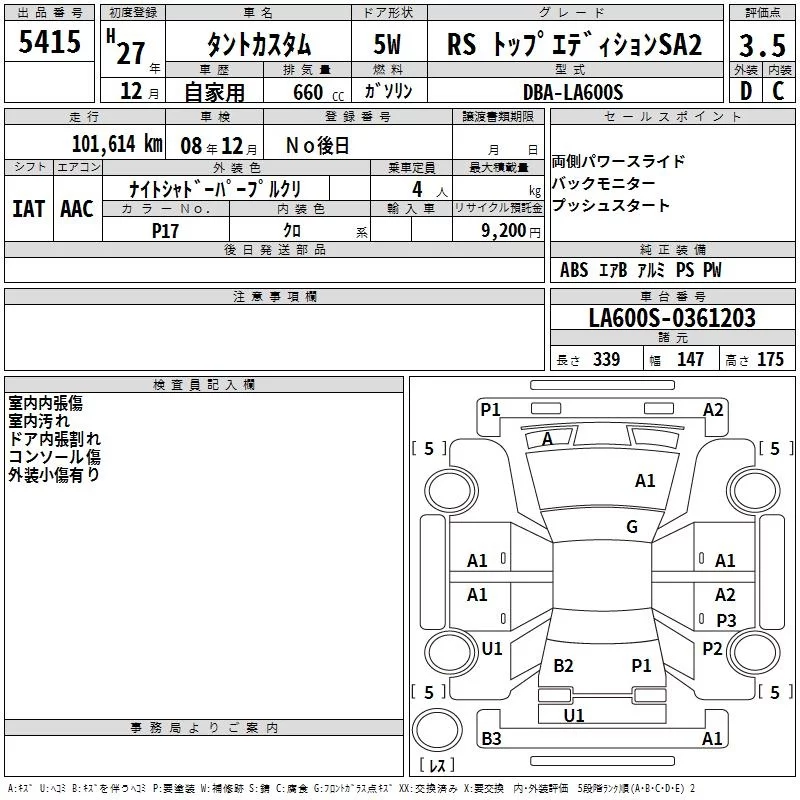800x800 pixels.
Task: Click the B3 mark on the diagram
Action: click(x=491, y=739)
